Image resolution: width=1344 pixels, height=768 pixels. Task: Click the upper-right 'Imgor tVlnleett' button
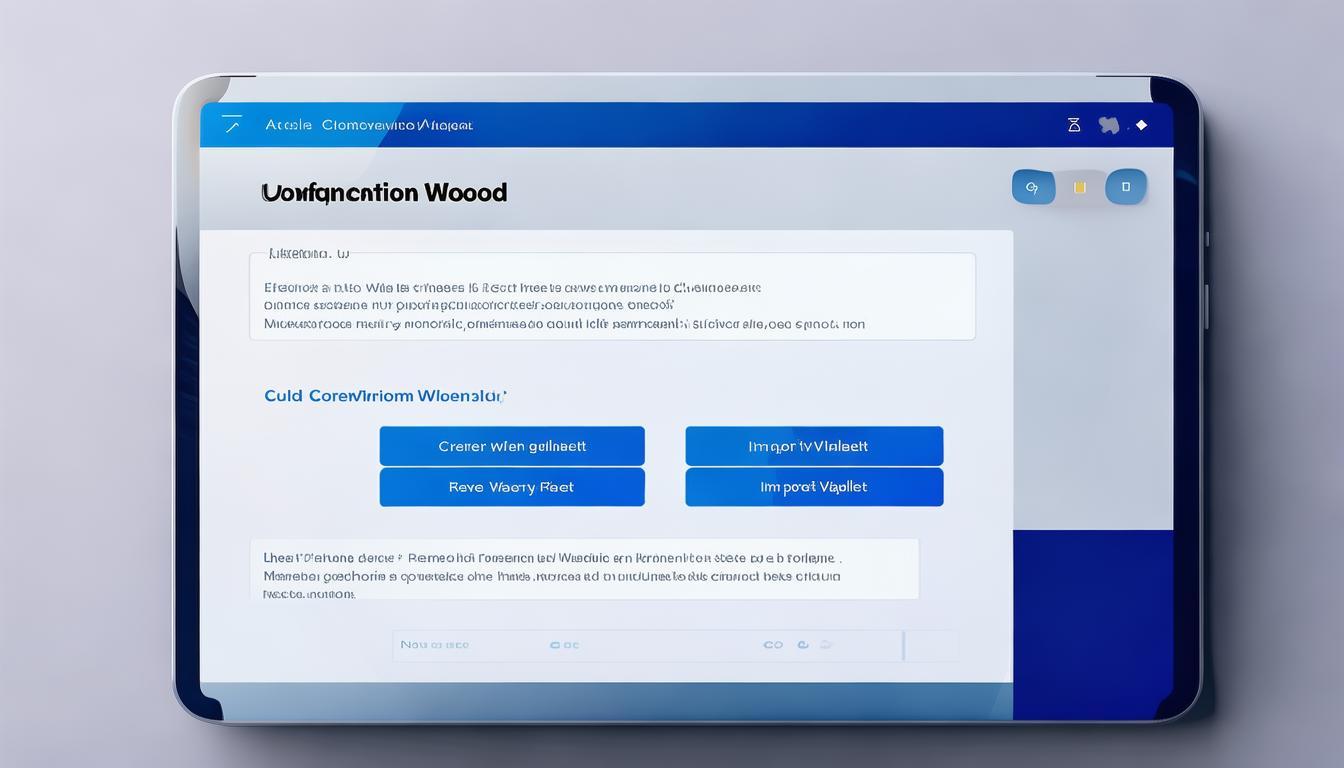[x=814, y=446]
